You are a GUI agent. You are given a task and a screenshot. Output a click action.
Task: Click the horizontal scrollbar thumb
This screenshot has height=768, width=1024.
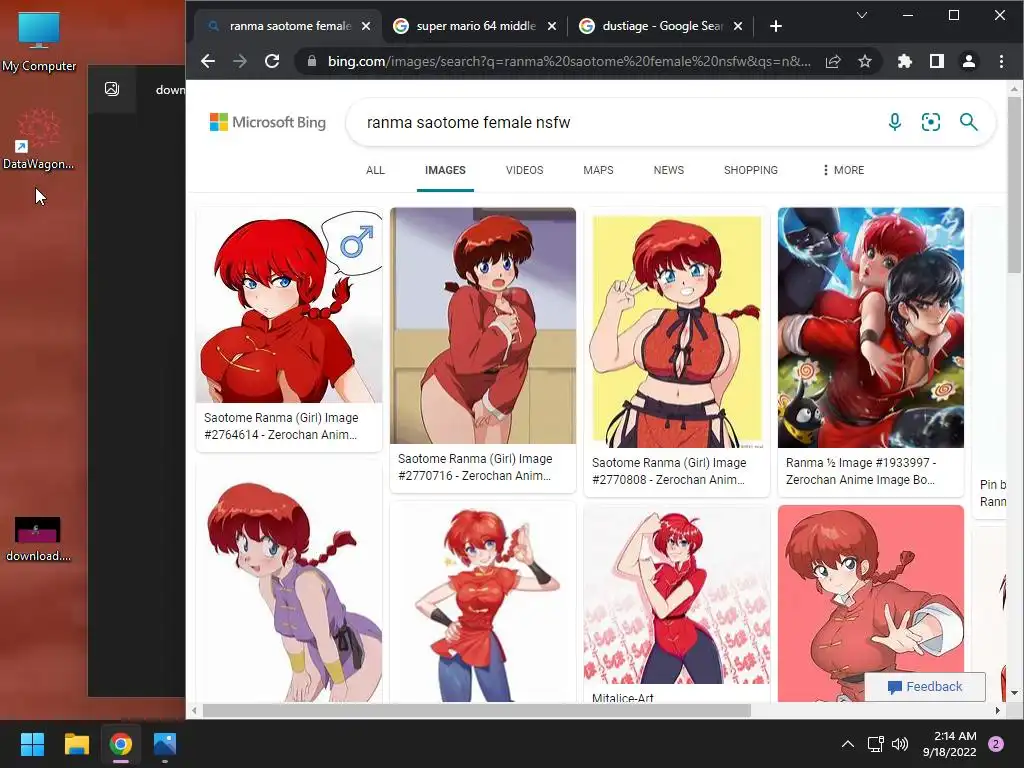click(x=477, y=711)
